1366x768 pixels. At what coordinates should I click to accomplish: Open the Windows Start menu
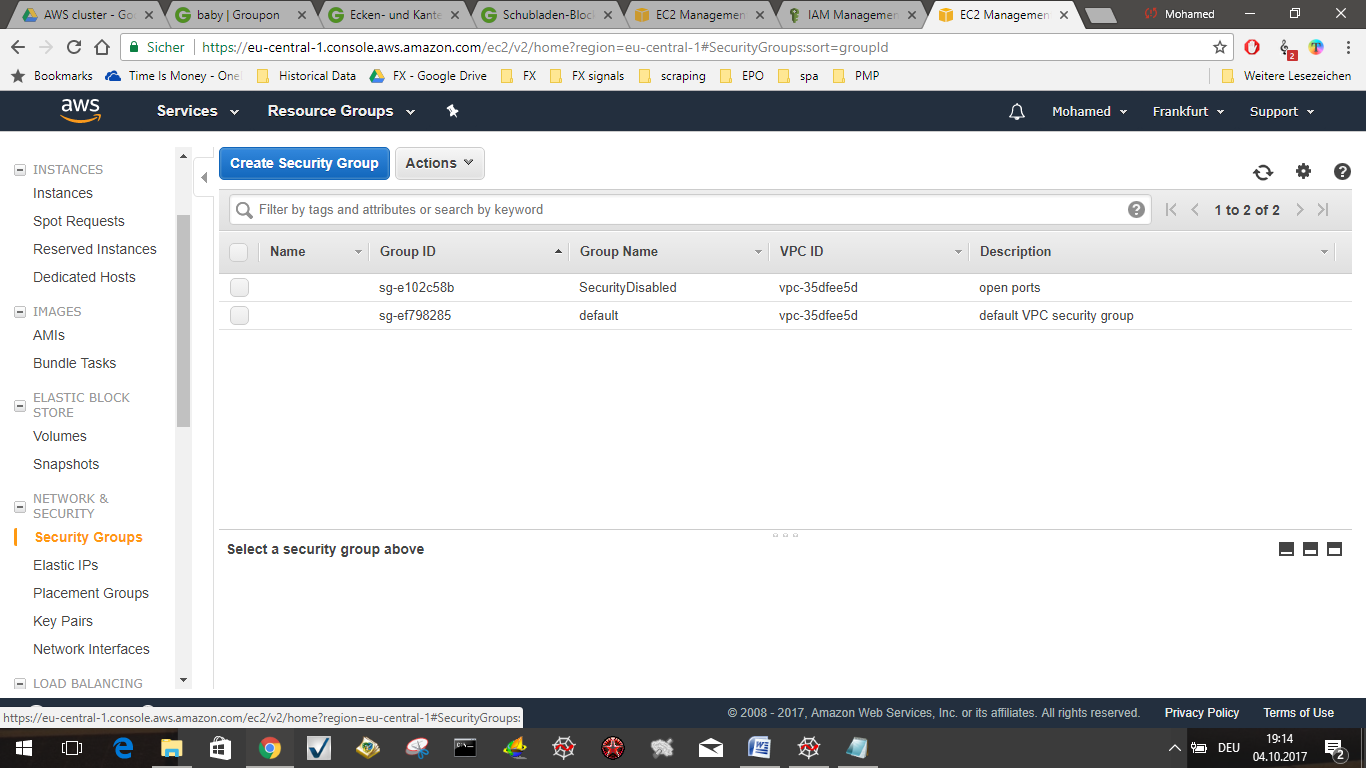(23, 748)
